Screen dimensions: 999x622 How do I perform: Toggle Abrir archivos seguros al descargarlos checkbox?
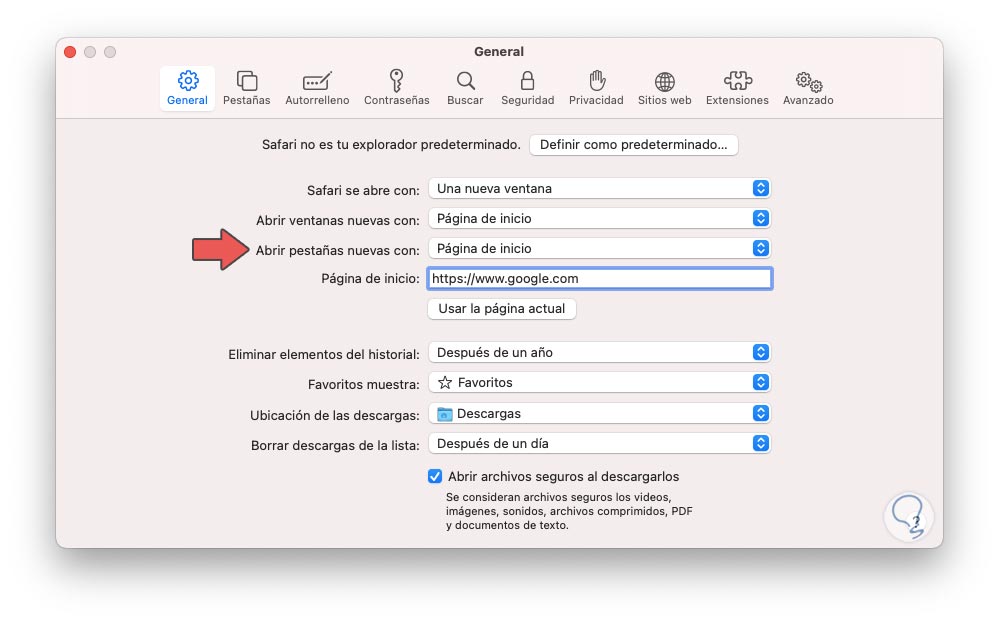coord(435,476)
